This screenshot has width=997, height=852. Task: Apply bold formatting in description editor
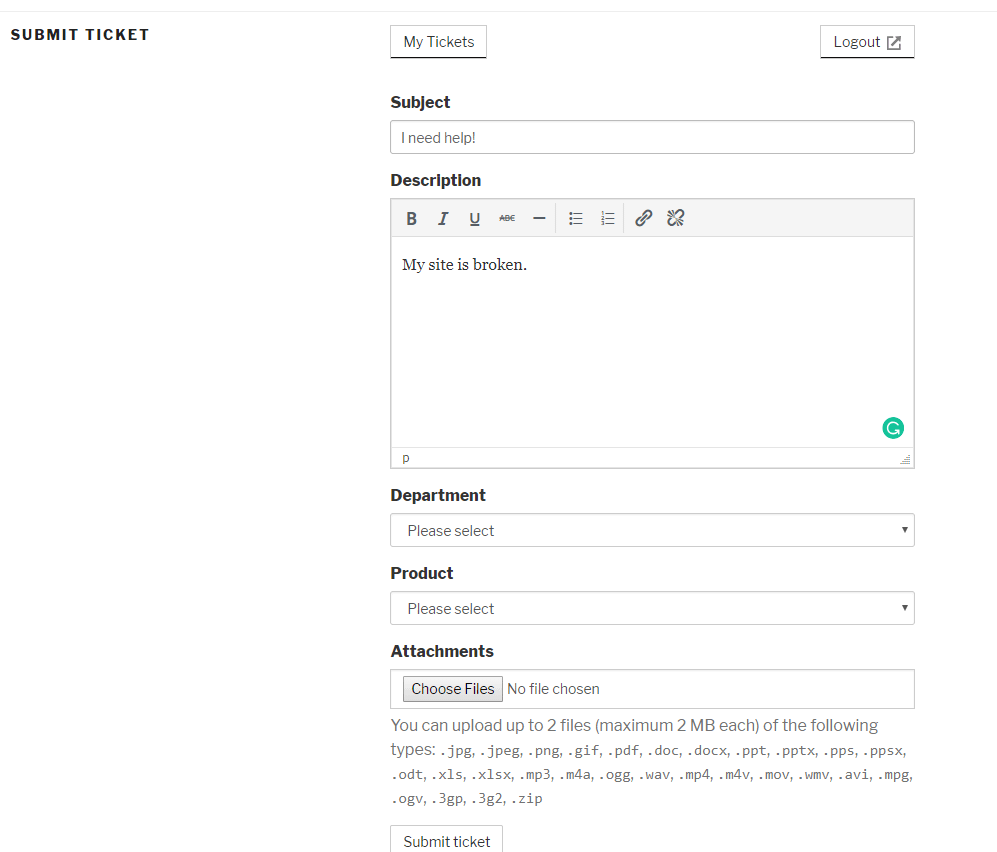411,219
